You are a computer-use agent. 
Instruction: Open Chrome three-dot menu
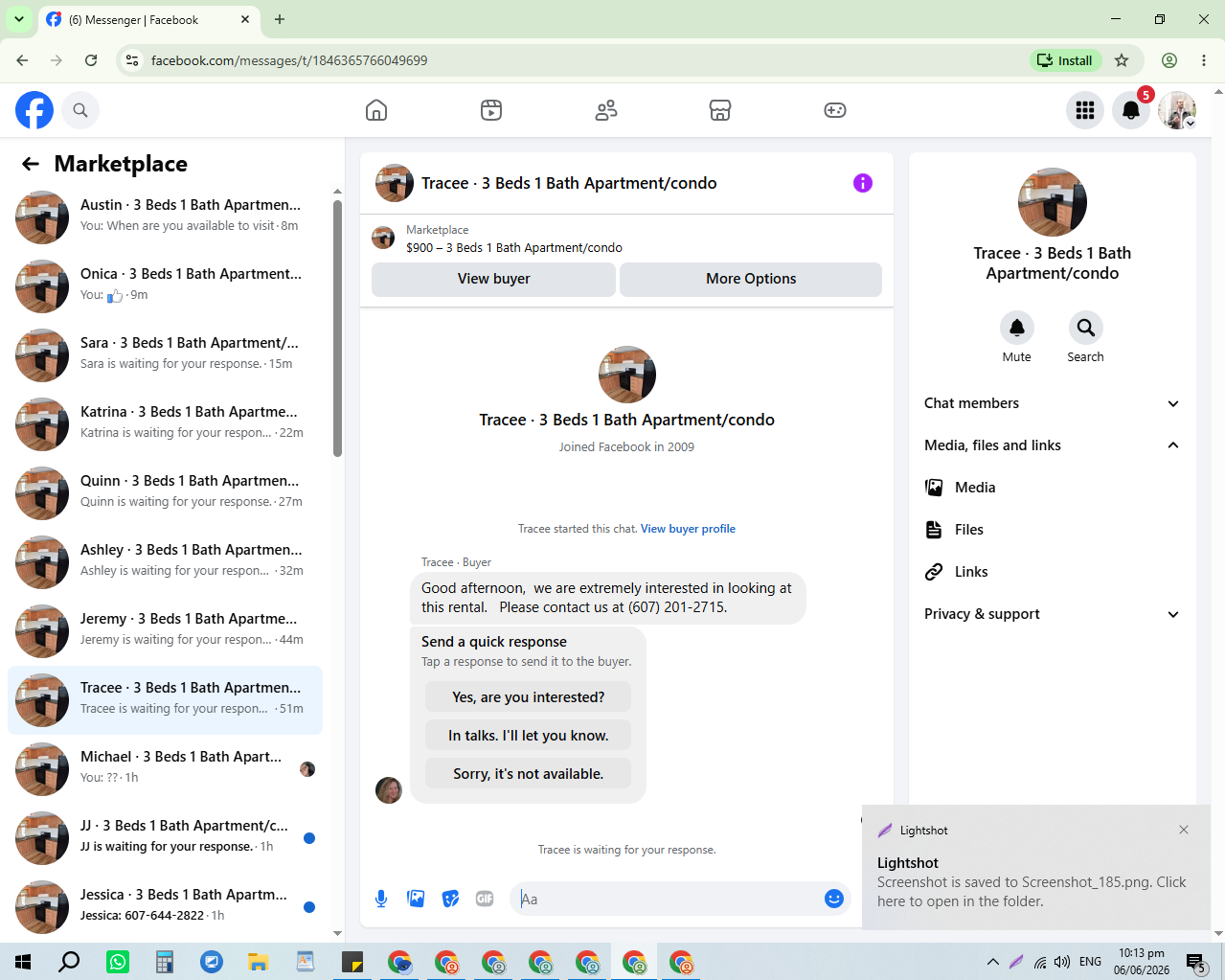tap(1204, 60)
